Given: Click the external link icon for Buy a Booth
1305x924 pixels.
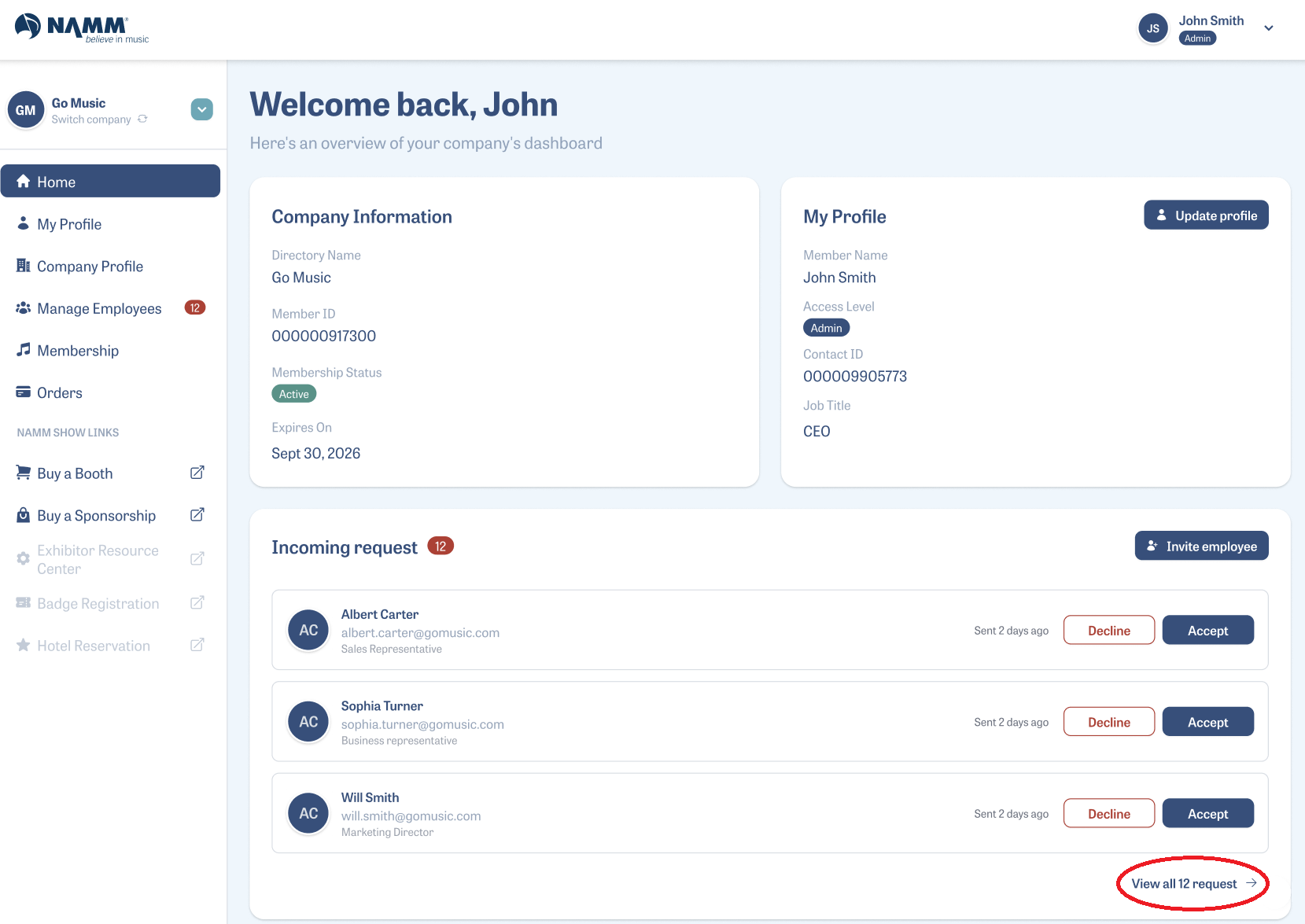Looking at the screenshot, I should click(x=197, y=473).
